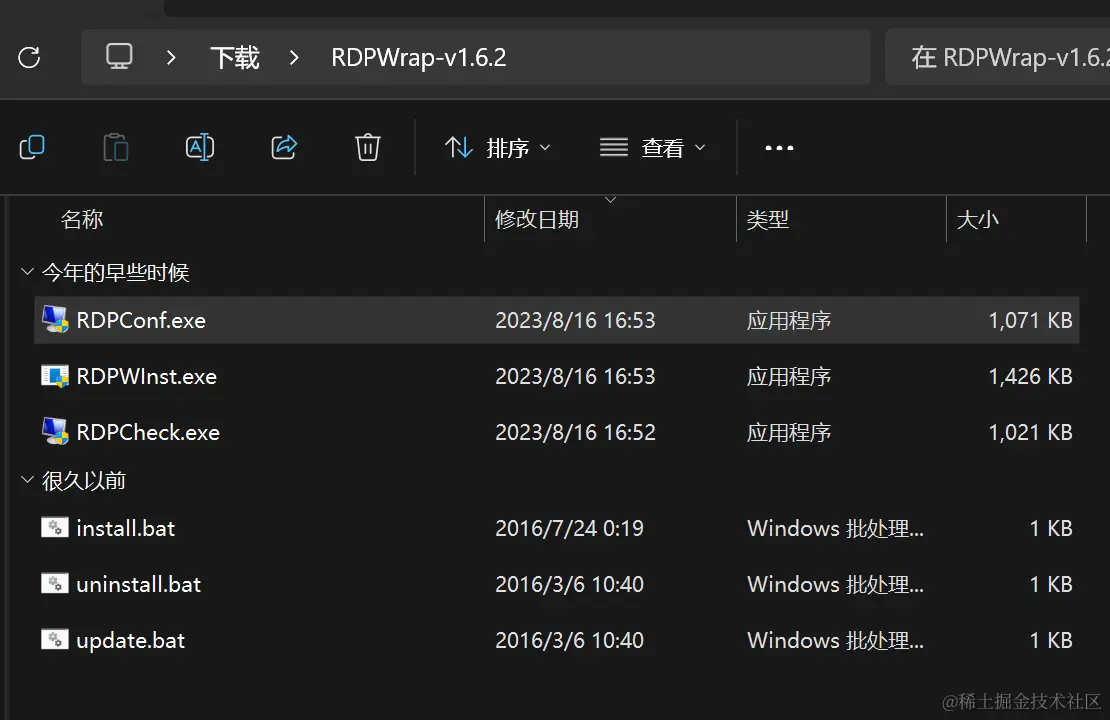Select the RDPWInst.exe file name
The image size is (1110, 720).
(147, 377)
